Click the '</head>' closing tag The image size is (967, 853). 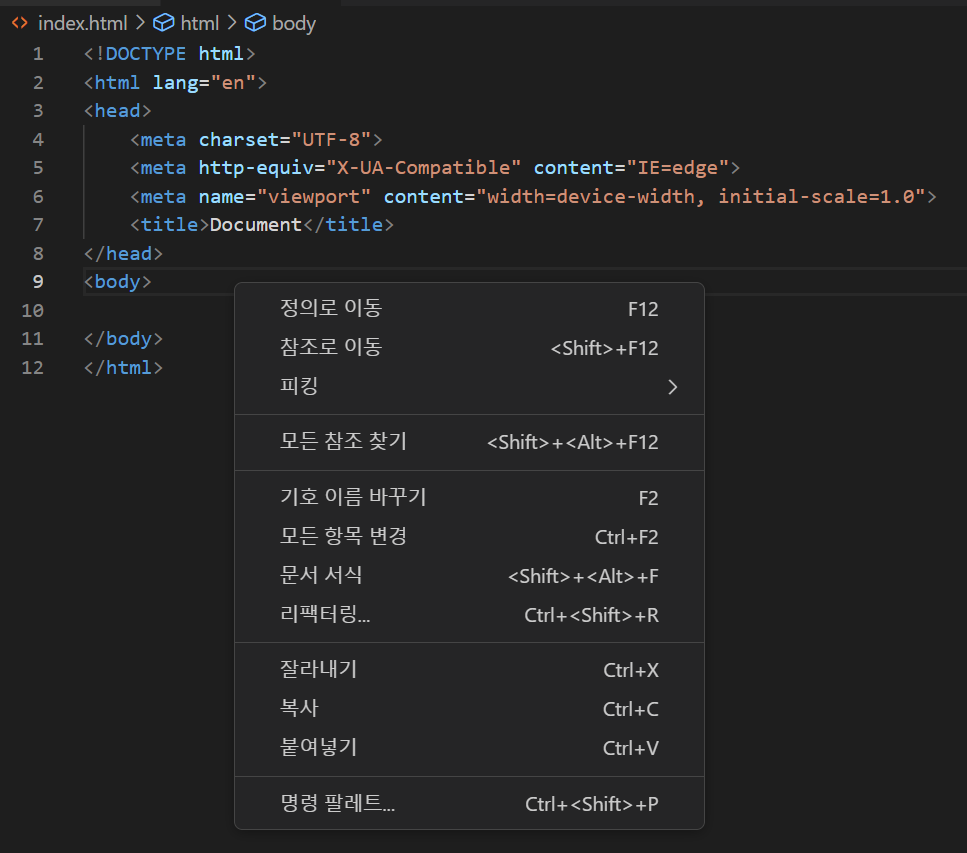(123, 253)
